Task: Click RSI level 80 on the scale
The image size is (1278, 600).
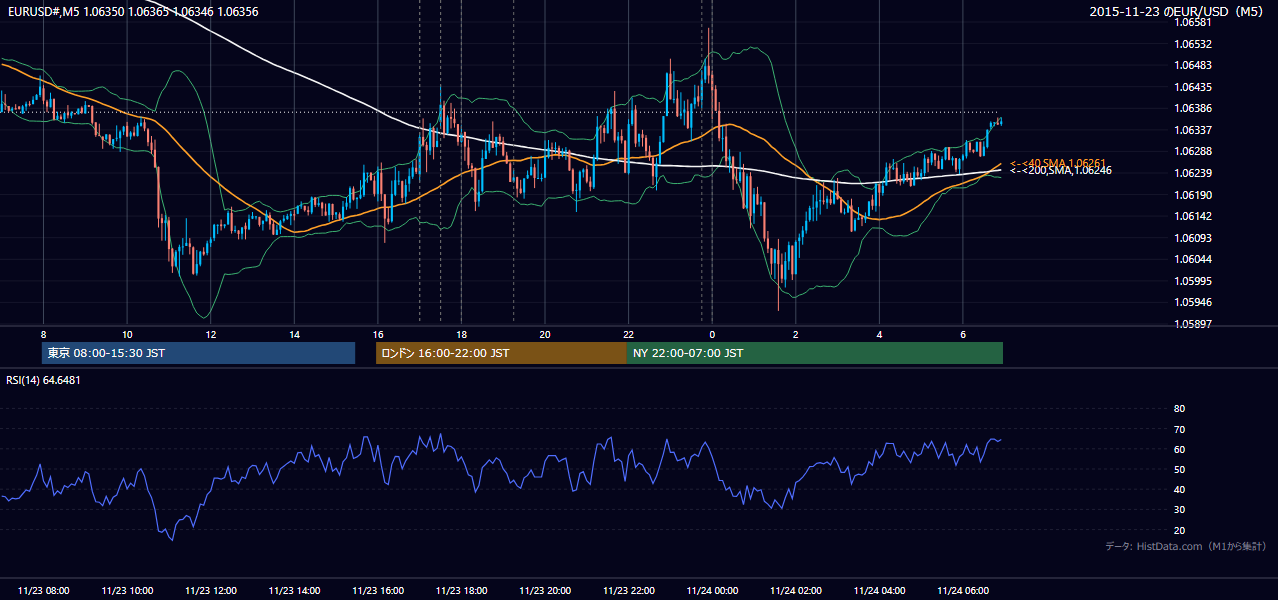Action: [x=1179, y=409]
